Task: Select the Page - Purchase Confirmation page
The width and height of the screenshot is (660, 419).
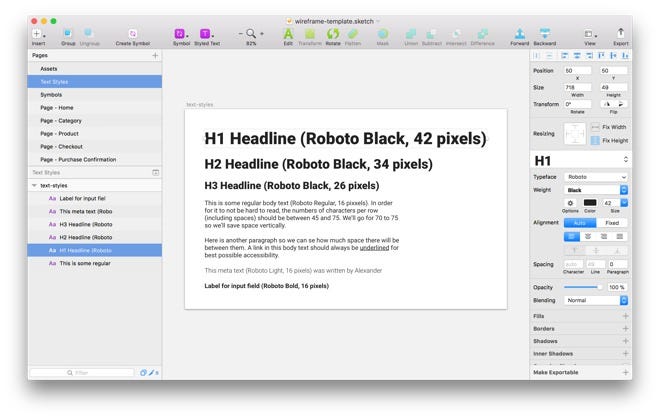Action: pyautogui.click(x=95, y=160)
